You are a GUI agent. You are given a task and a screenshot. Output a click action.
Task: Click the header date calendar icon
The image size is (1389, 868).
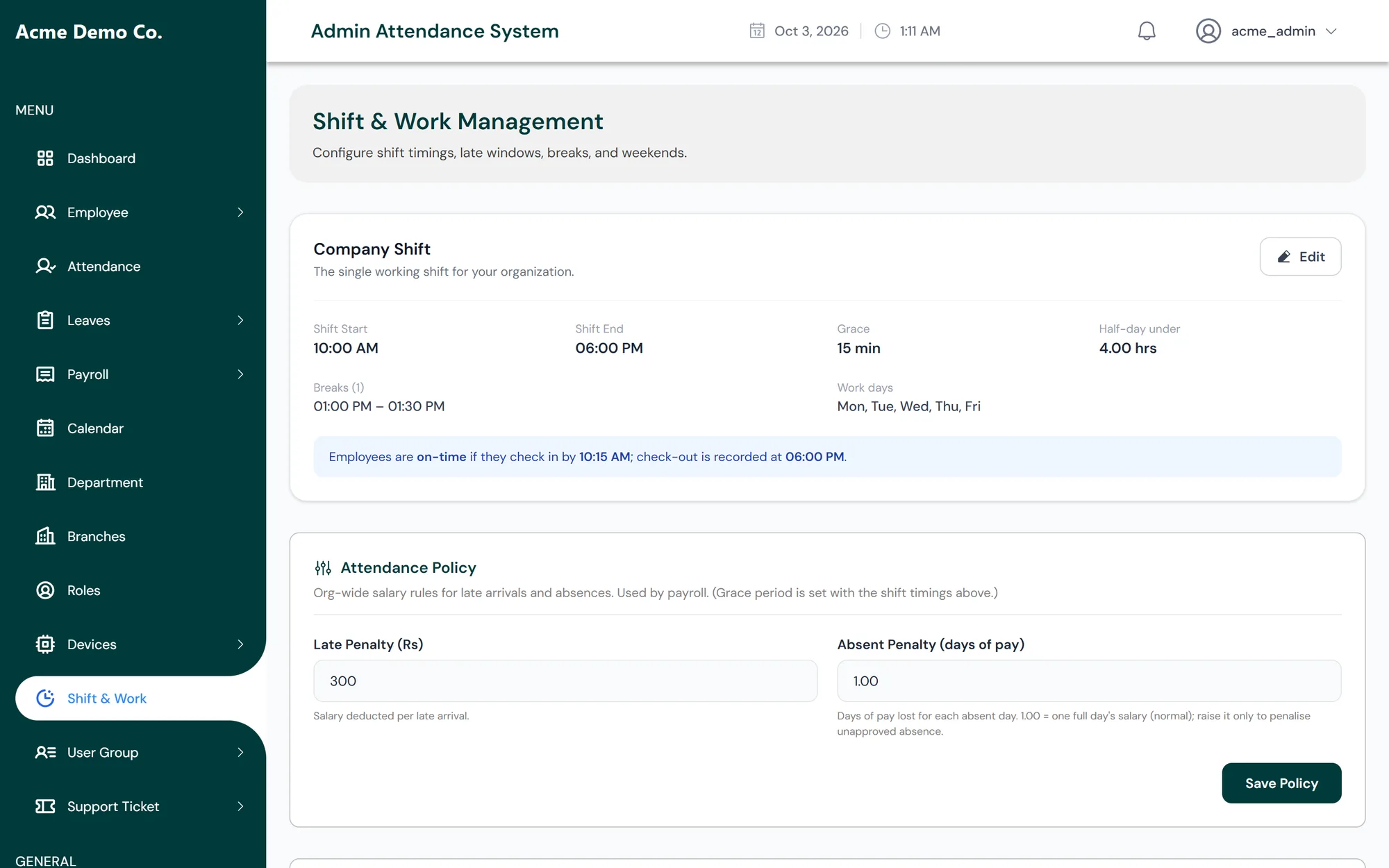click(757, 31)
